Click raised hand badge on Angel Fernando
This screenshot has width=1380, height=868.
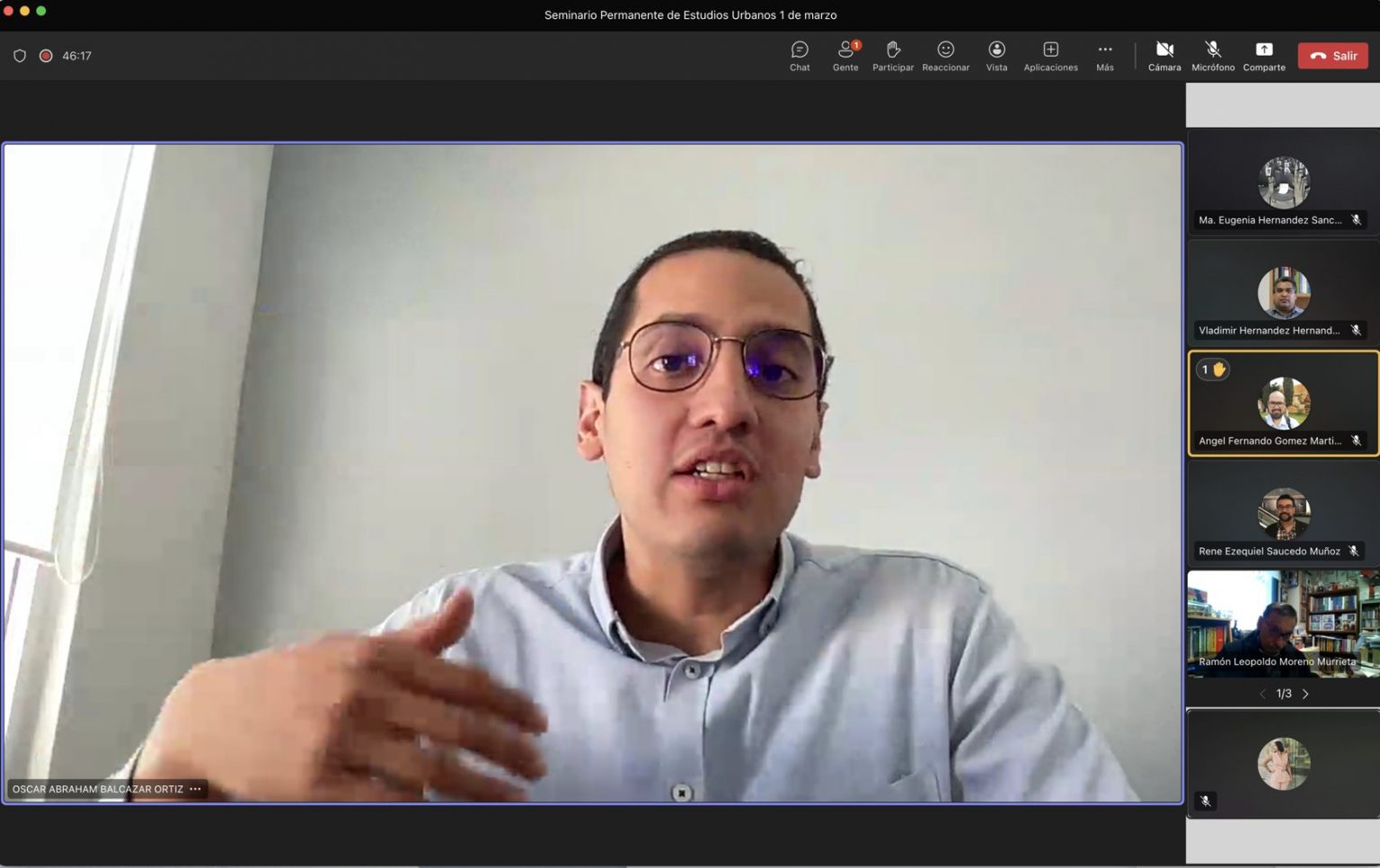[x=1213, y=369]
